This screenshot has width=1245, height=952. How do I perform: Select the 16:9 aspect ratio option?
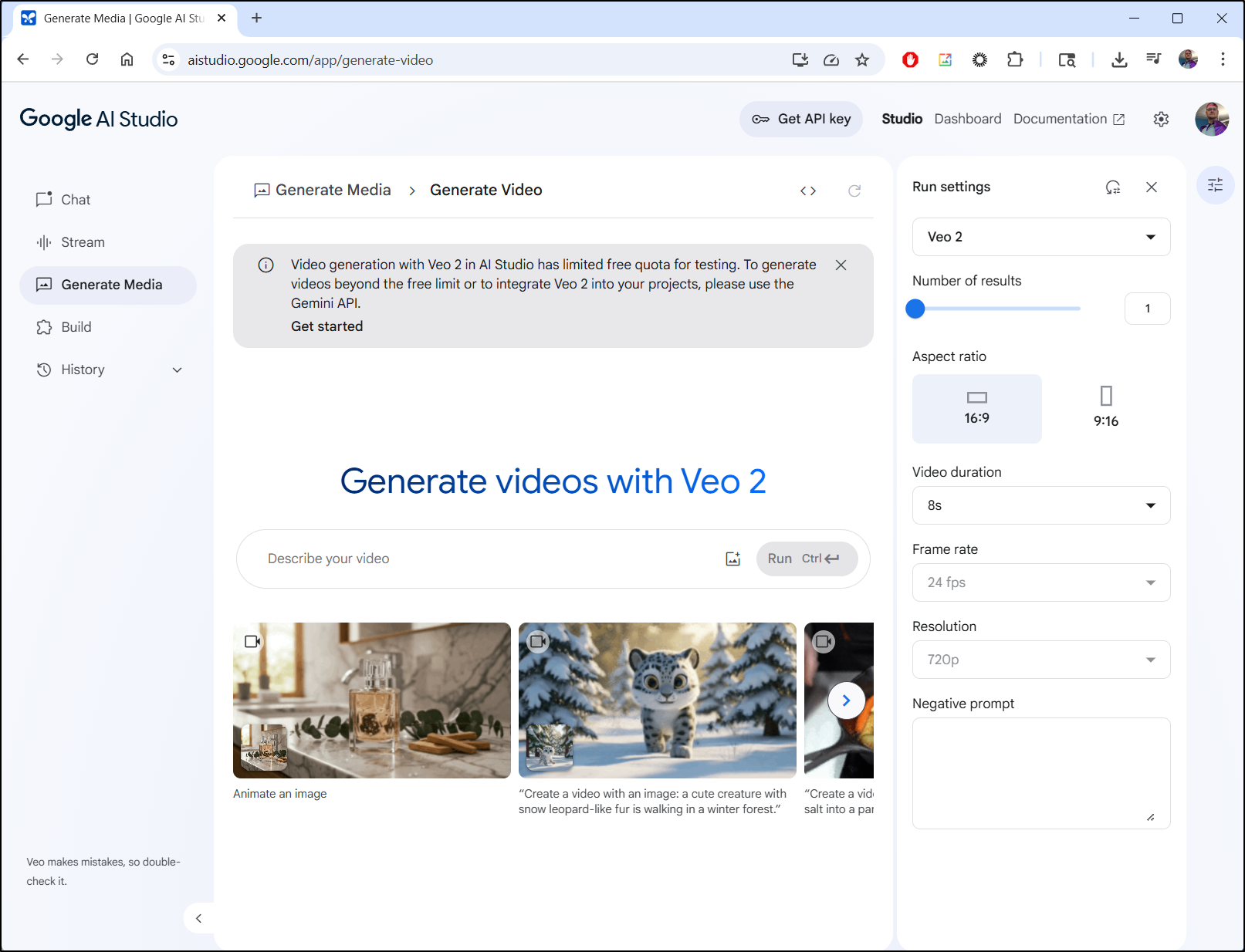[x=977, y=409]
